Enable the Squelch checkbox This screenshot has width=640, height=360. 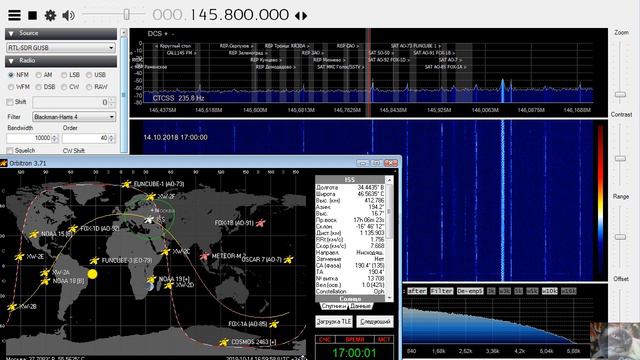(x=10, y=151)
